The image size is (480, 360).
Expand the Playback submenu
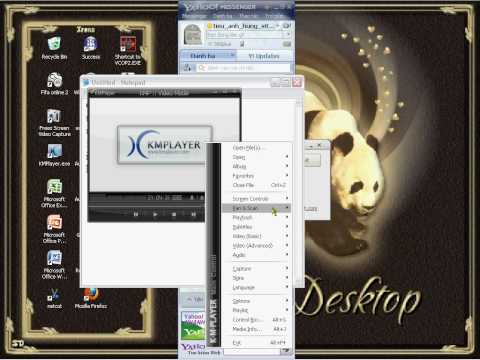(x=256, y=217)
